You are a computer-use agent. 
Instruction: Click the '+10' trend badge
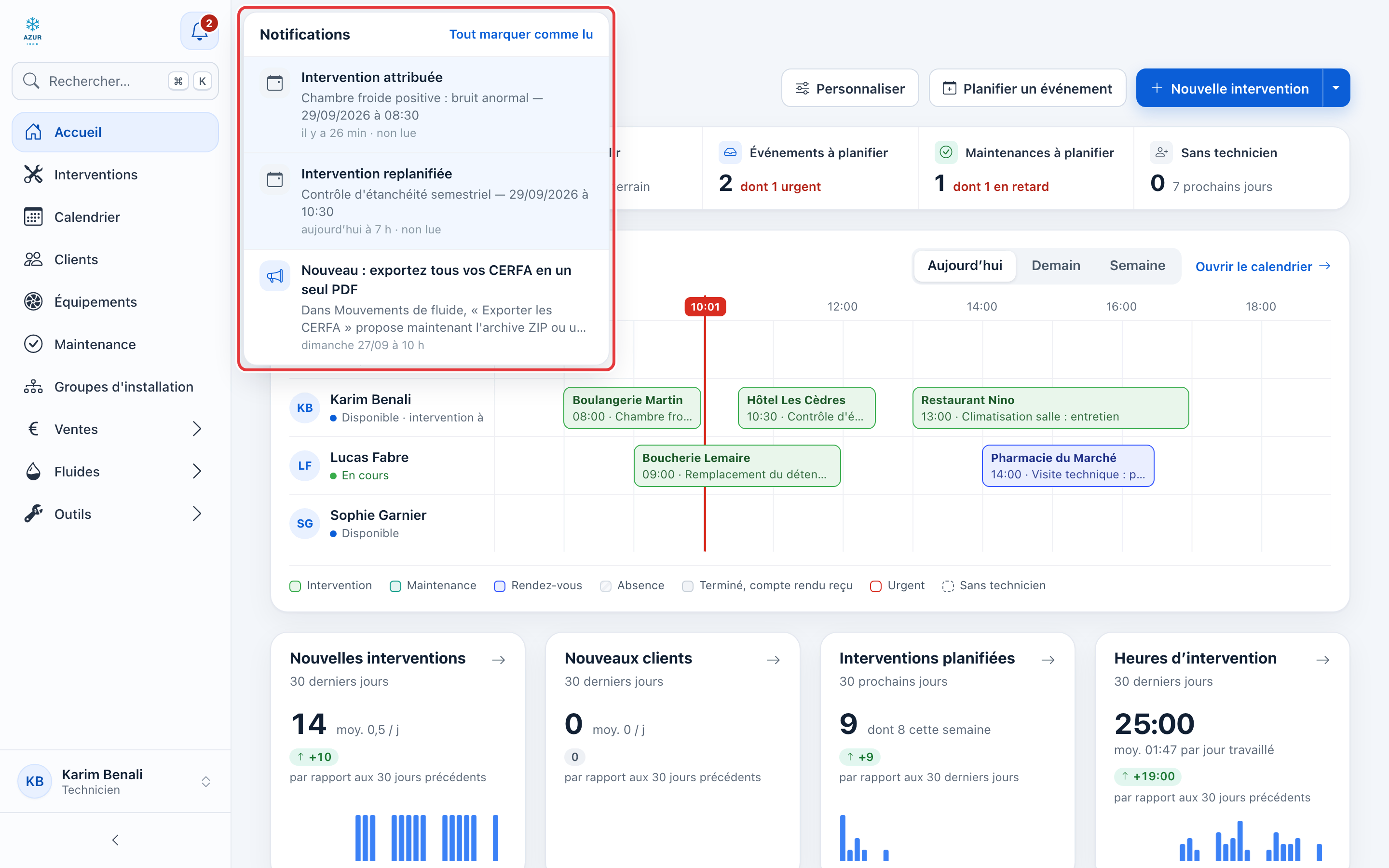[x=314, y=757]
